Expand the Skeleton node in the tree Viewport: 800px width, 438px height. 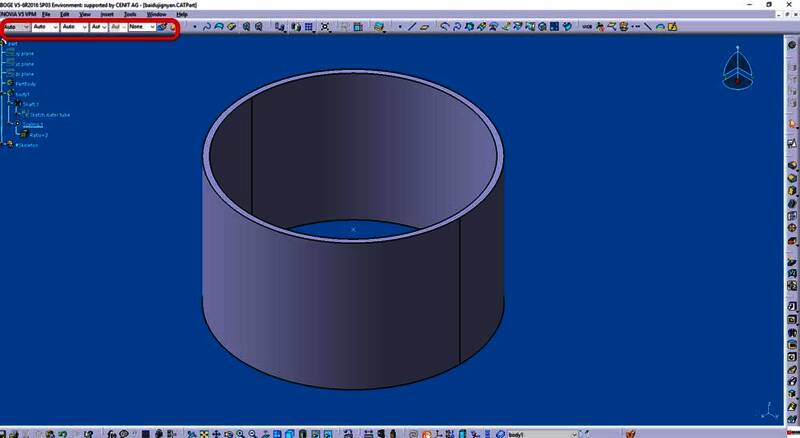6,145
